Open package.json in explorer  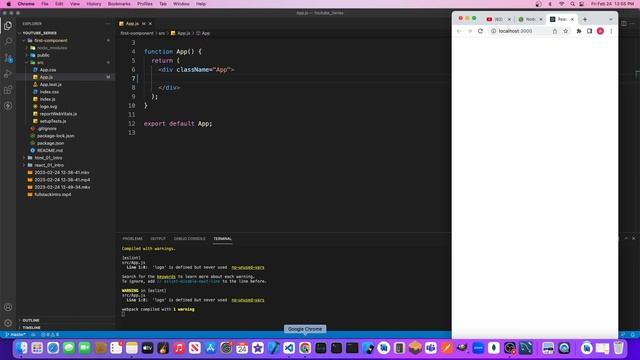click(50, 143)
